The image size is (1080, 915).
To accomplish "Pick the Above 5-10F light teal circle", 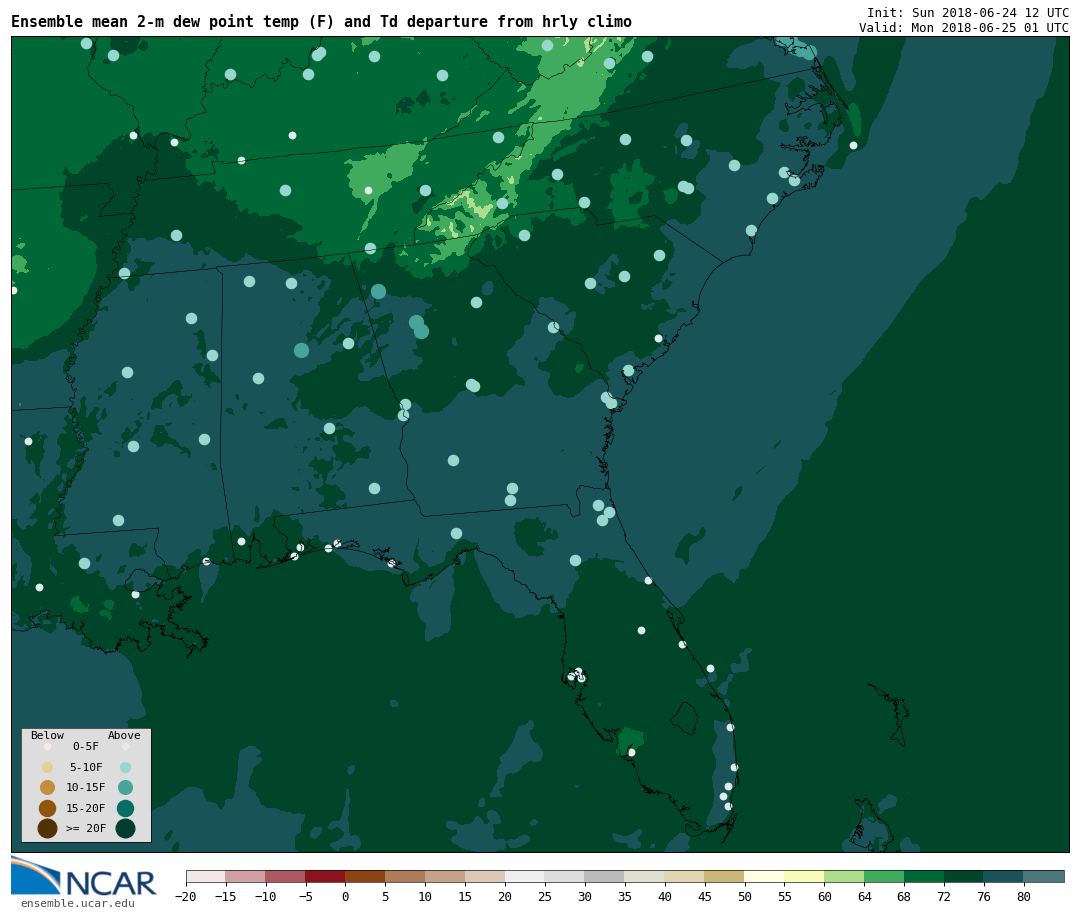I will point(125,767).
